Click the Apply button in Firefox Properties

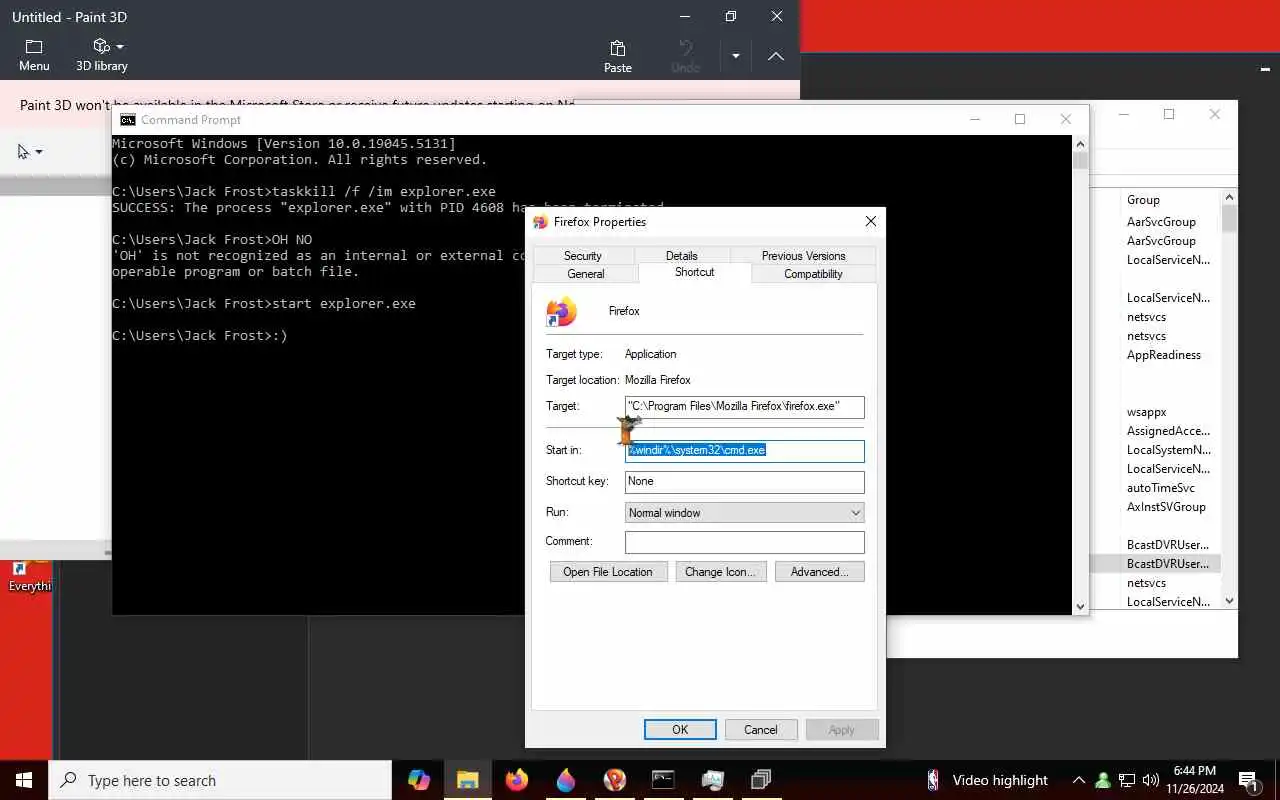842,730
